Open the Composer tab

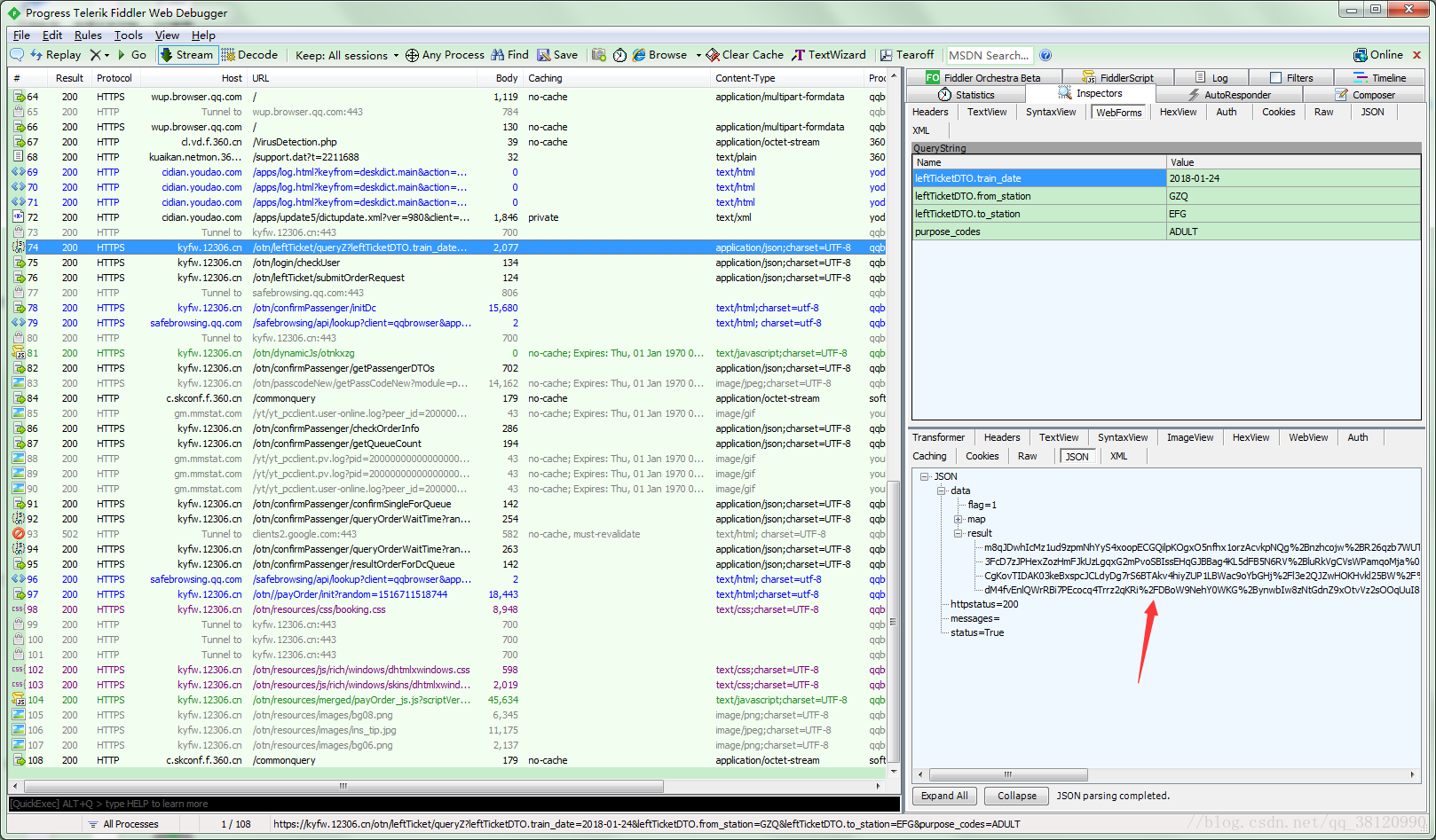pyautogui.click(x=1365, y=95)
